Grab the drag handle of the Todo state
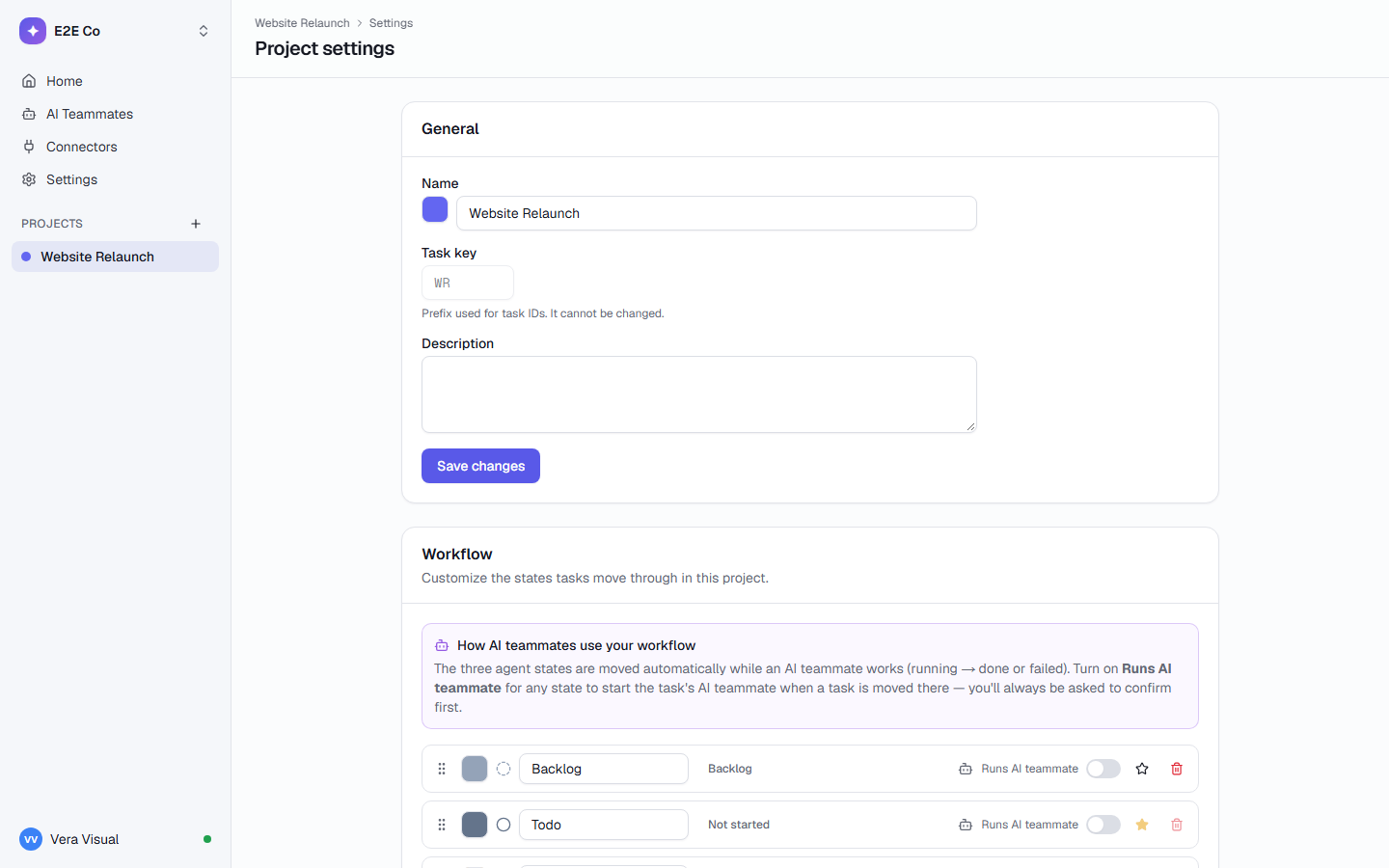The height and width of the screenshot is (868, 1389). [x=442, y=825]
